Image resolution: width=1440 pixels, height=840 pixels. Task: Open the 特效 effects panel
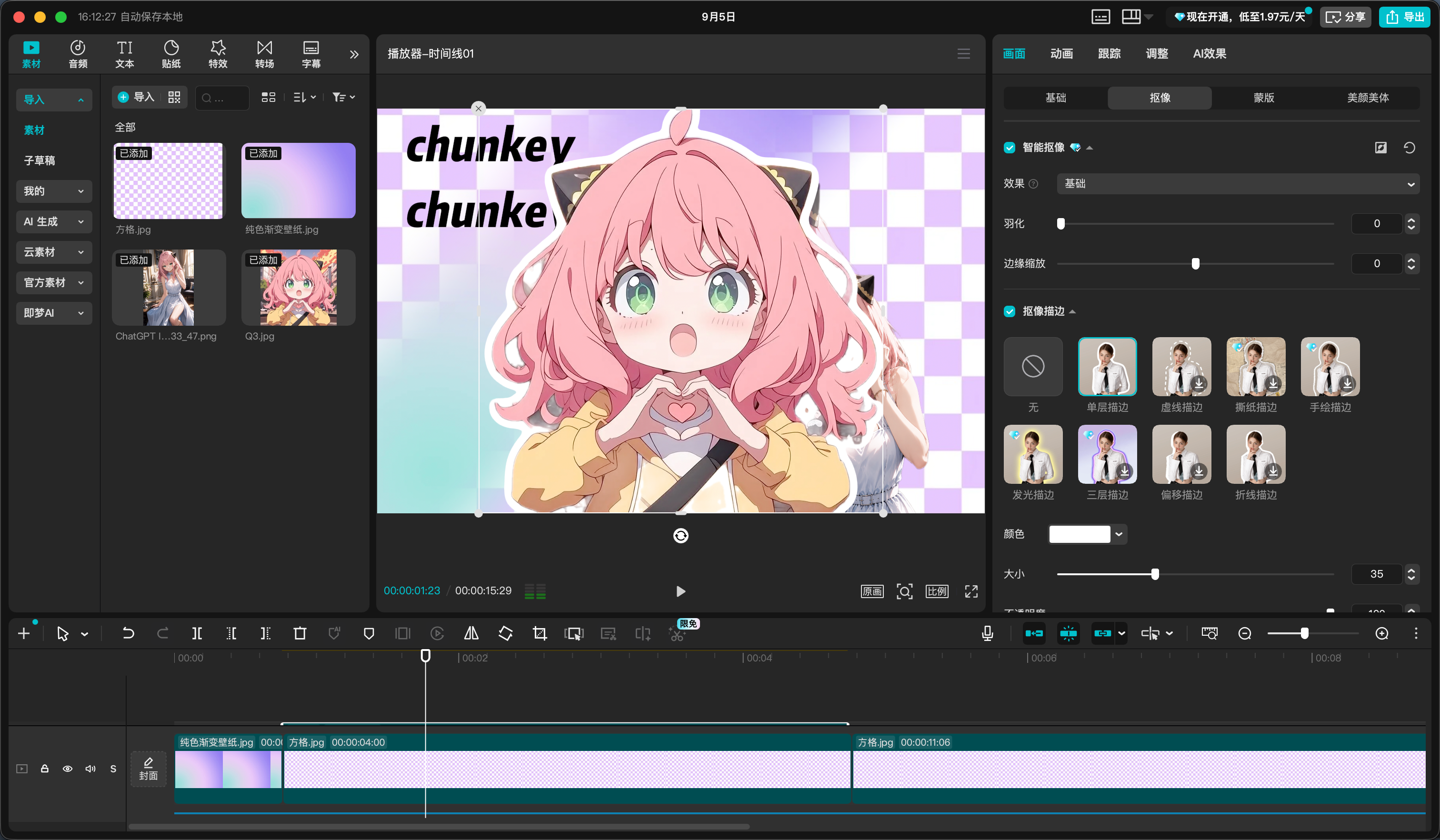click(x=218, y=54)
